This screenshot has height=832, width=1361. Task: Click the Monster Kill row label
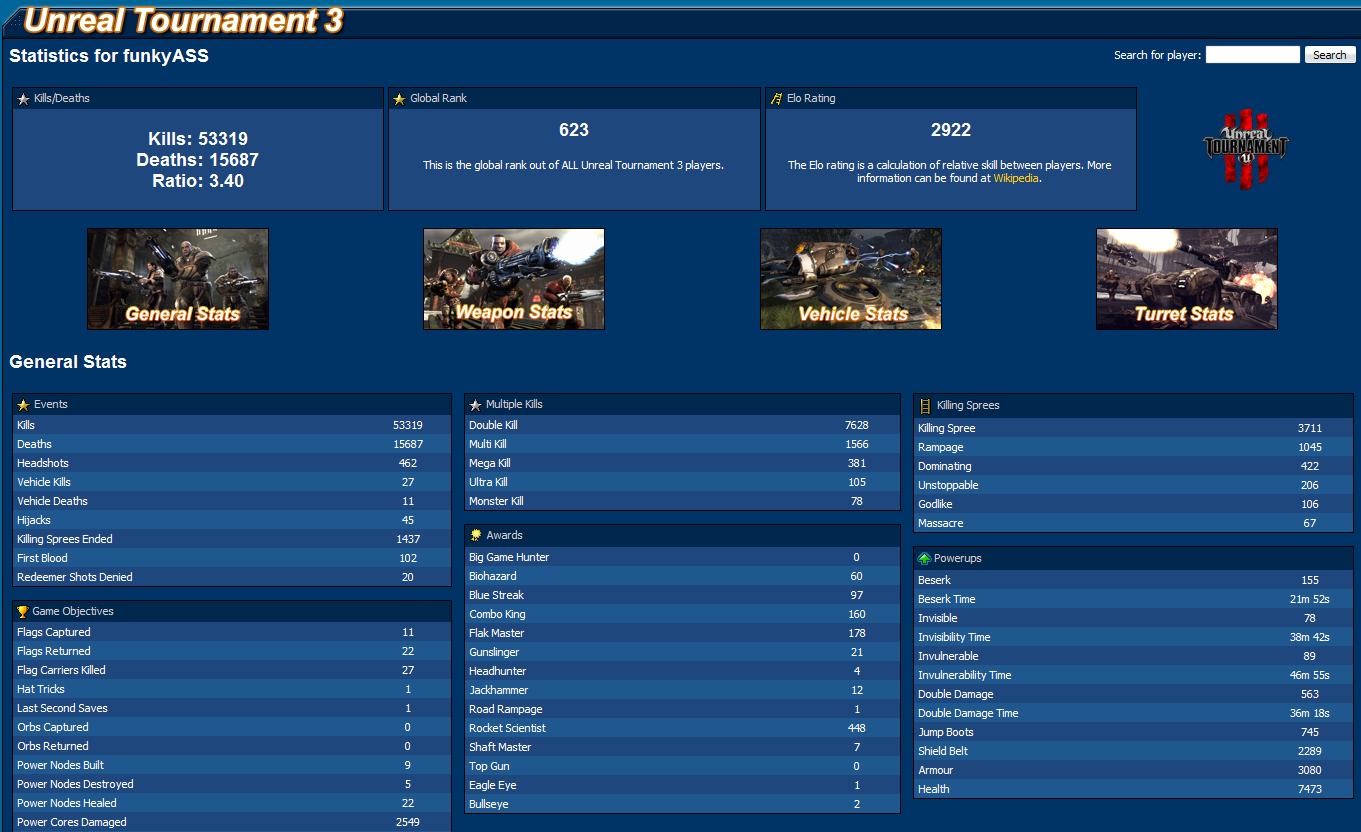coord(496,501)
